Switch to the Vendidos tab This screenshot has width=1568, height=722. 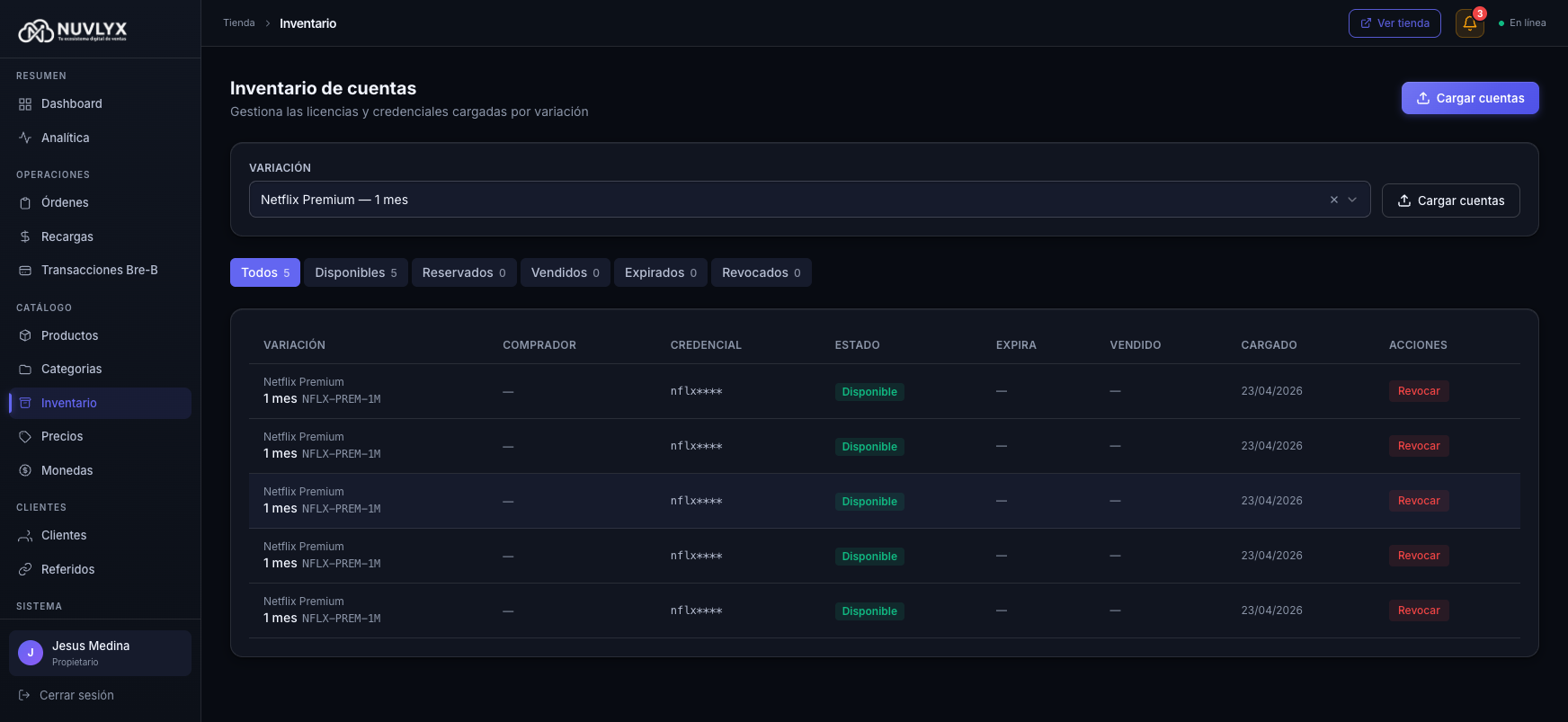pos(566,272)
